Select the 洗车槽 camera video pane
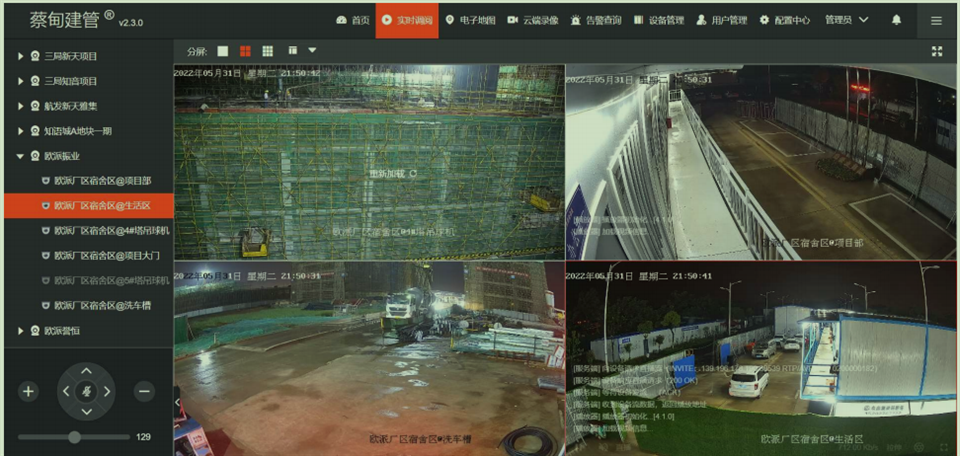Screen dimensions: 960x456 [369, 355]
